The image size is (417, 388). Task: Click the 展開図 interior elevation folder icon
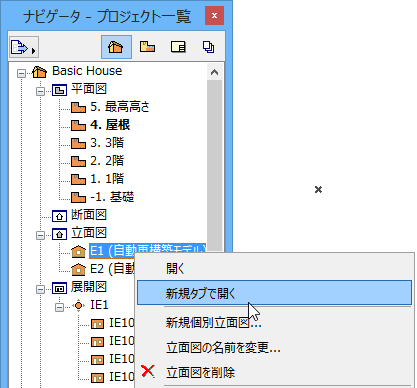[x=59, y=288]
